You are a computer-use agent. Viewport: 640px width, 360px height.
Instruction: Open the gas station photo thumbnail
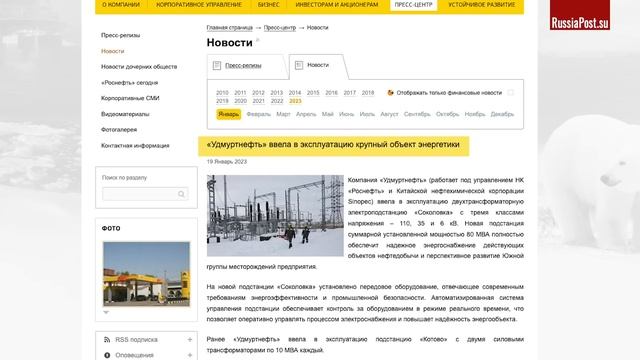pyautogui.click(x=147, y=274)
